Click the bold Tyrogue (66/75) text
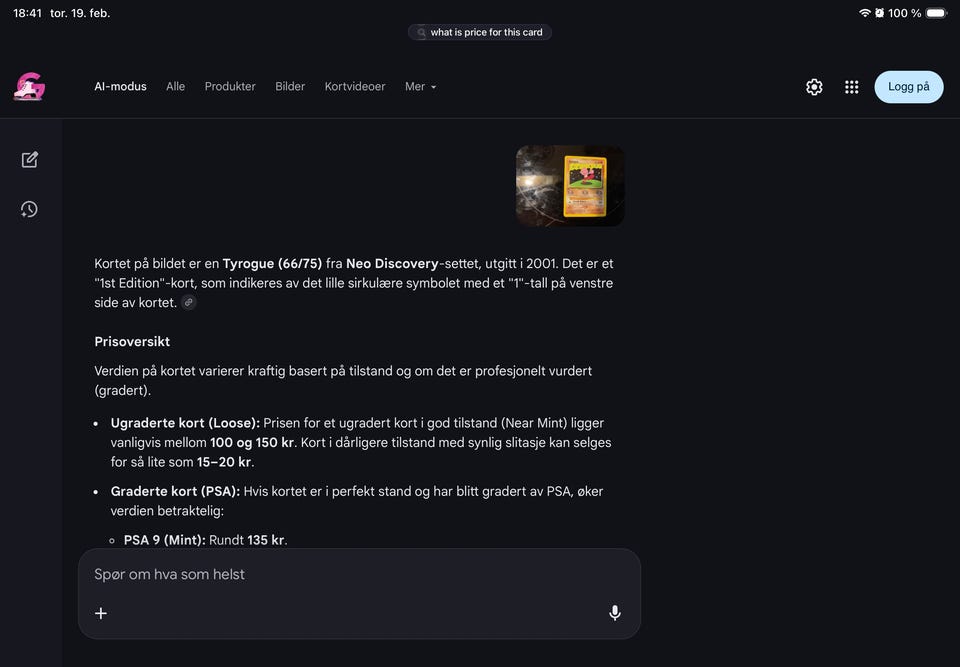Viewport: 960px width, 667px height. tap(272, 264)
